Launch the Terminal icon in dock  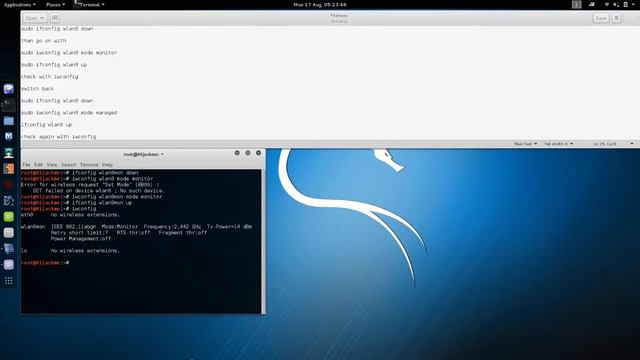[x=9, y=104]
